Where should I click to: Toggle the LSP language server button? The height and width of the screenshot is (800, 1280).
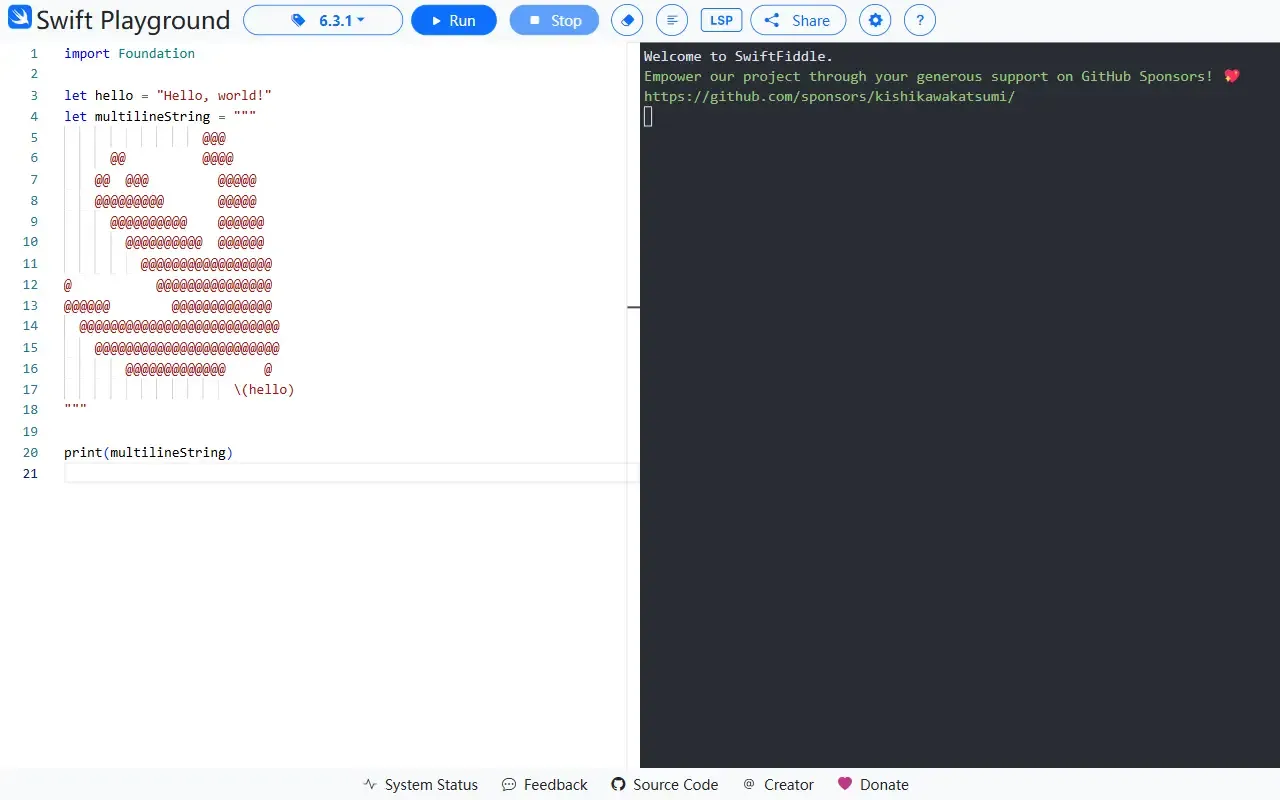(721, 20)
